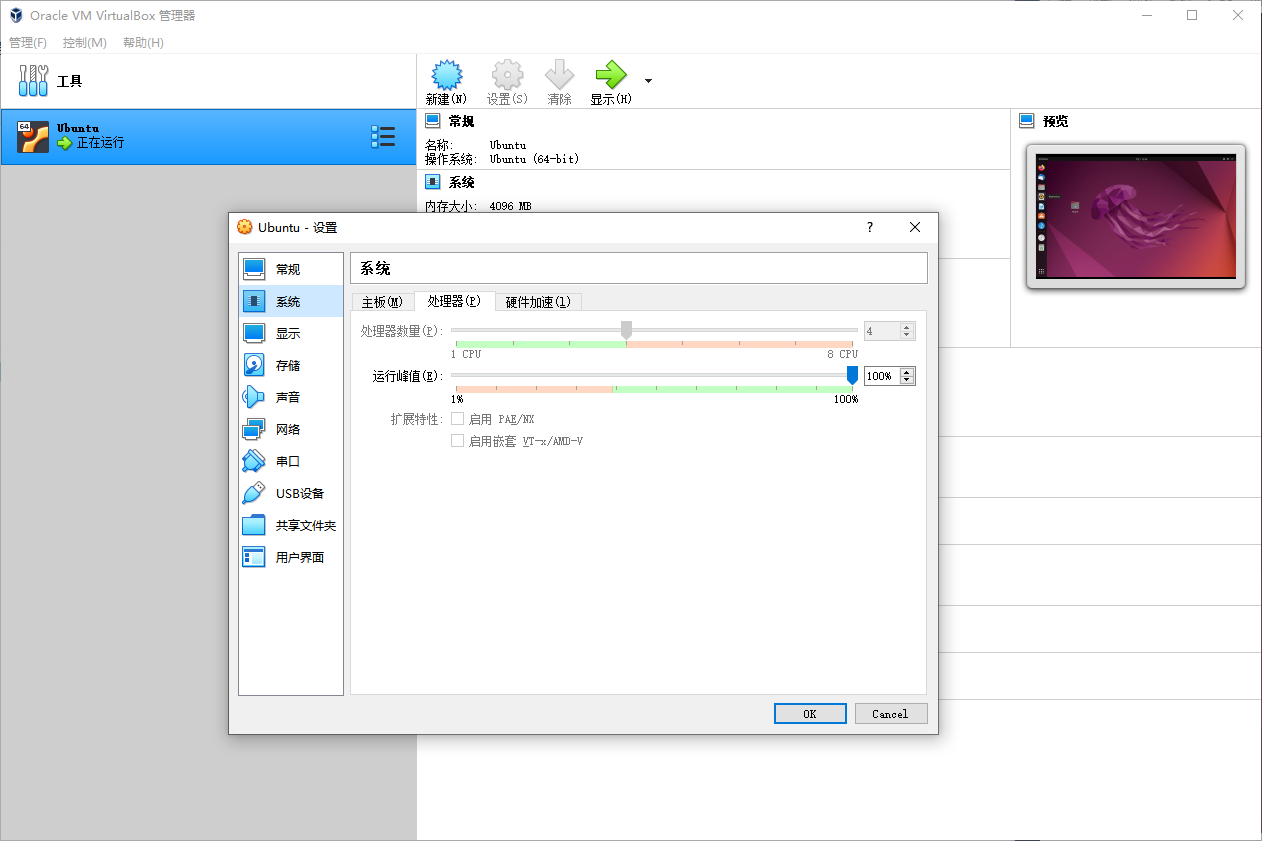Viewport: 1262px width, 841px height.
Task: Open USB设备 settings category
Action: (291, 493)
